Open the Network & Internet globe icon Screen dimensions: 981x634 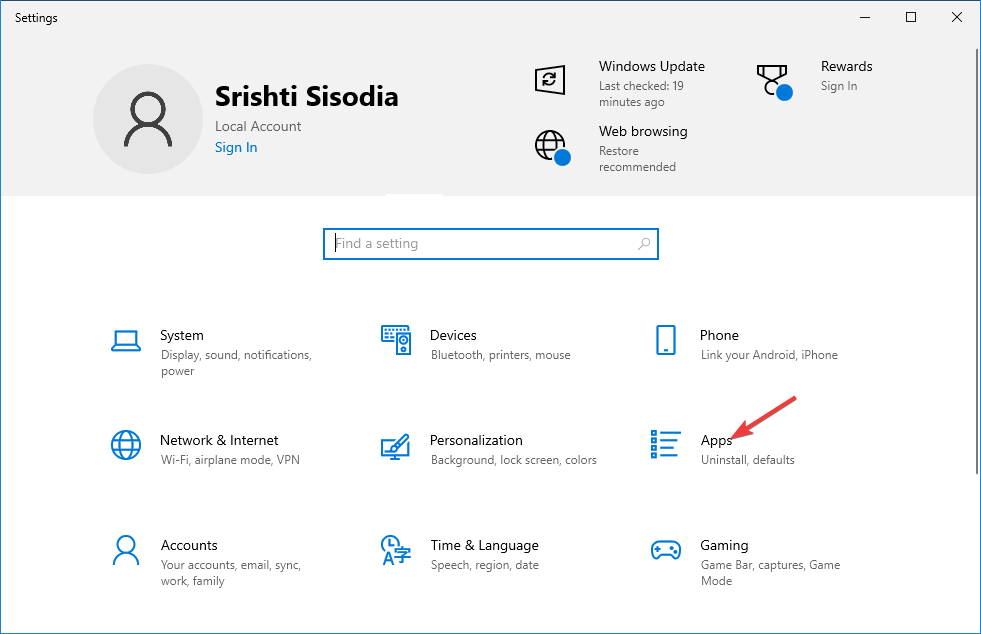tap(126, 445)
